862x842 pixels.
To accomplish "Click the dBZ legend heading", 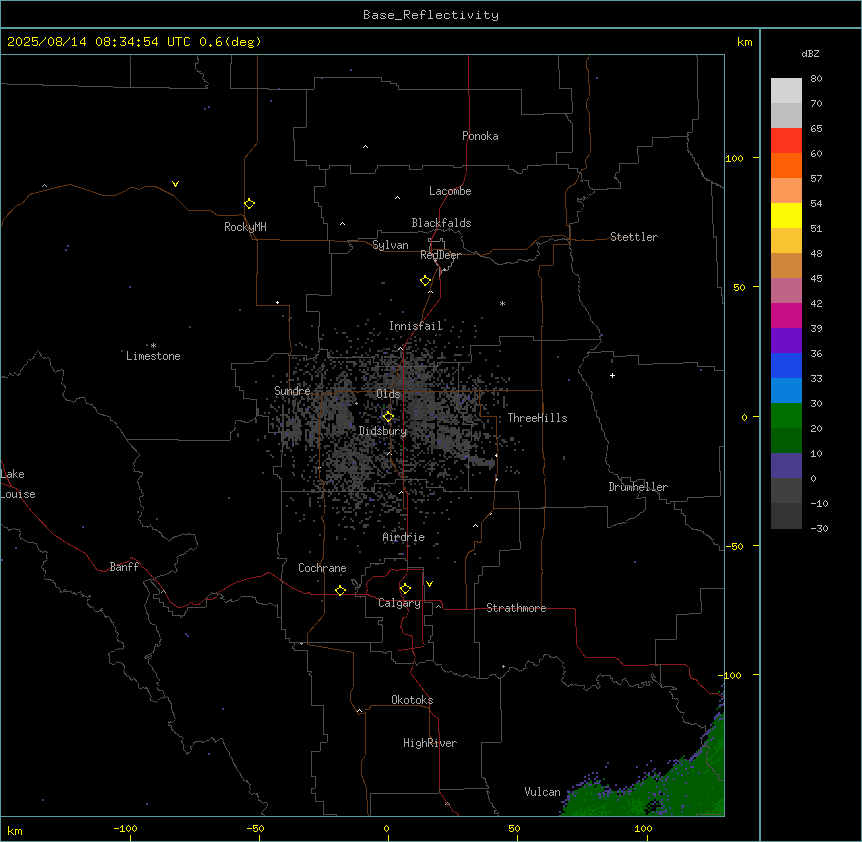I will [810, 53].
